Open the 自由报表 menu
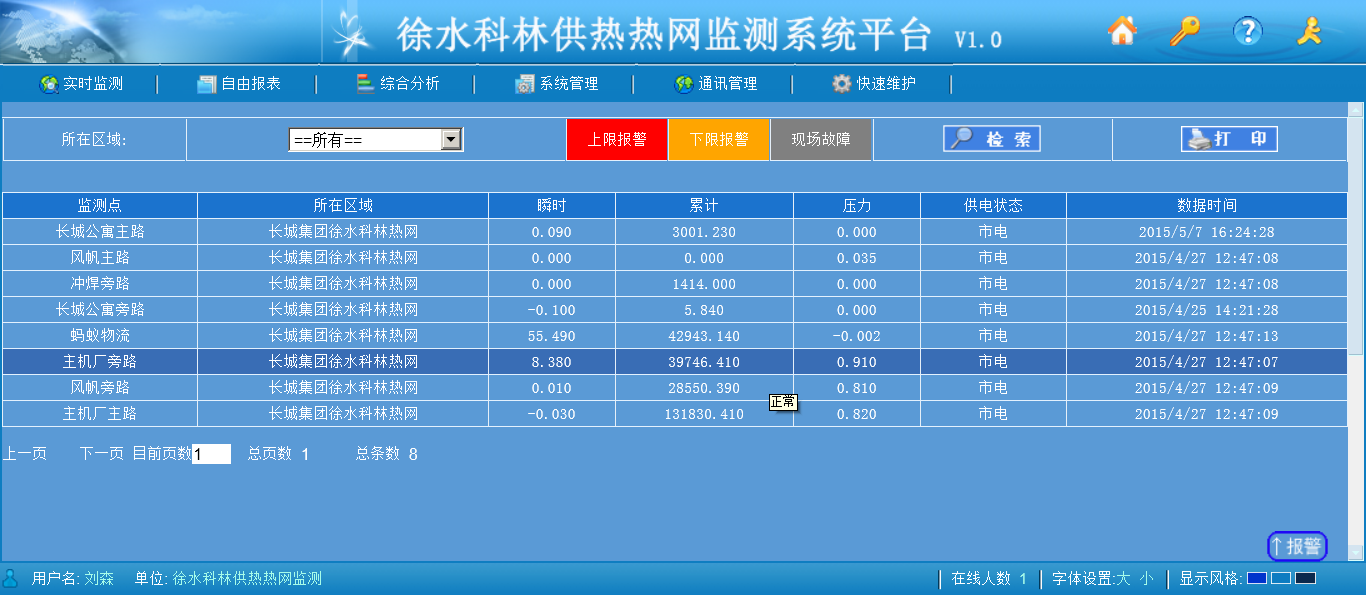Viewport: 1366px width, 595px height. click(x=239, y=84)
